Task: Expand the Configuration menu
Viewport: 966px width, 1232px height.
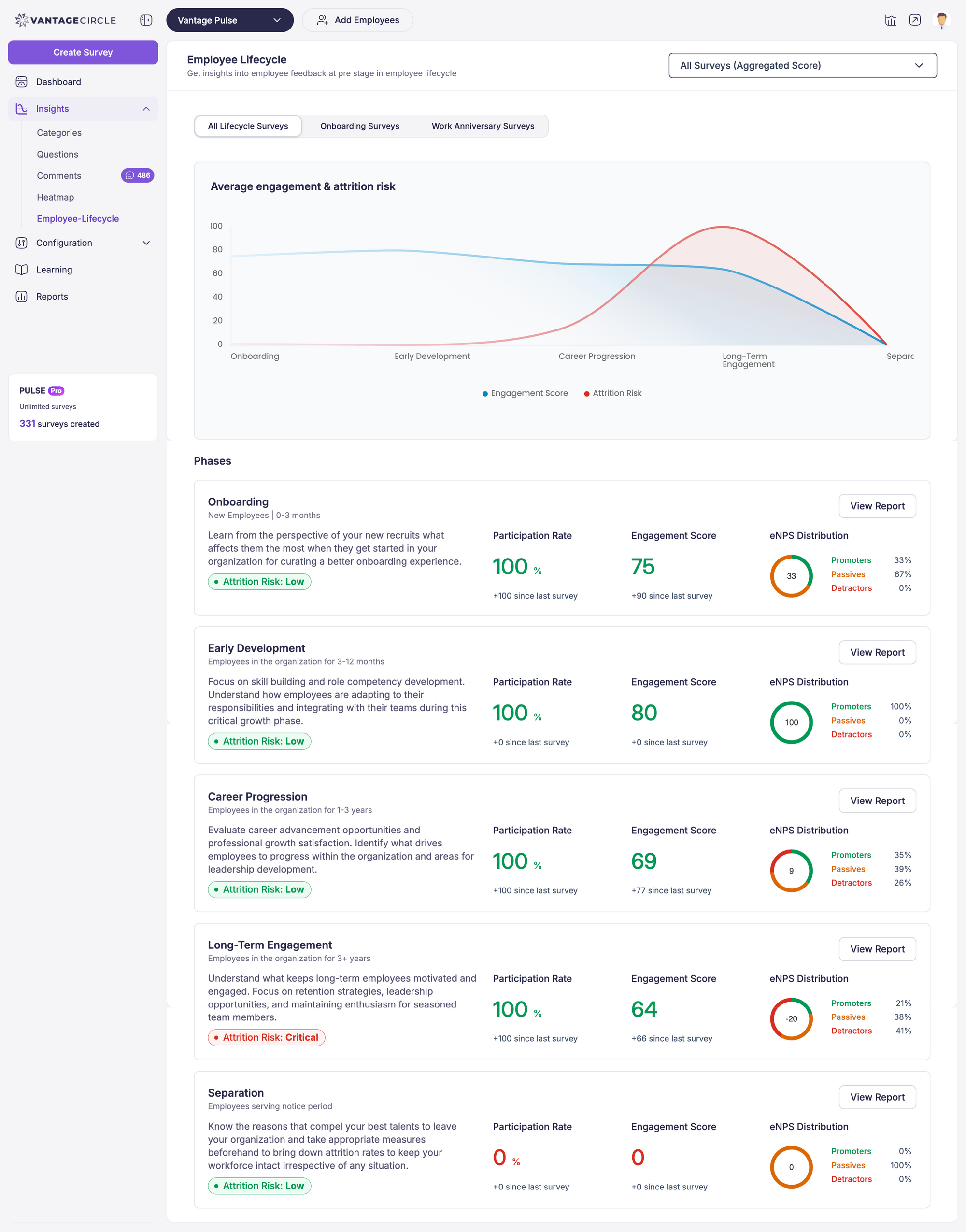Action: tap(146, 243)
